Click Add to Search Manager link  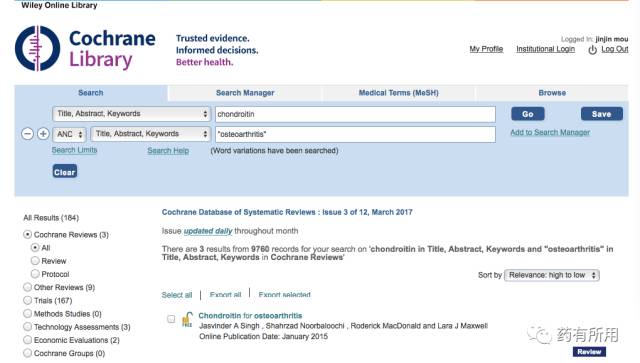coord(550,132)
